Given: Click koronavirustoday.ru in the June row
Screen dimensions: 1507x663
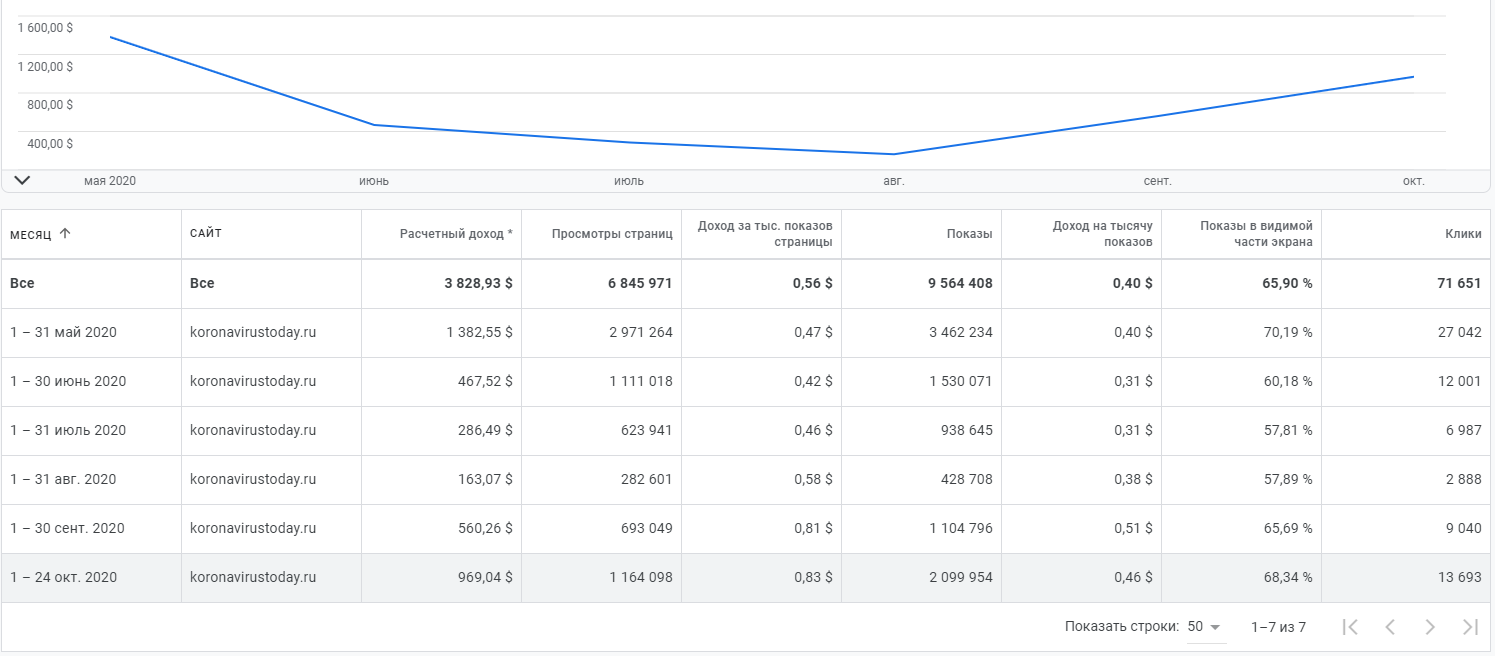Looking at the screenshot, I should [253, 381].
